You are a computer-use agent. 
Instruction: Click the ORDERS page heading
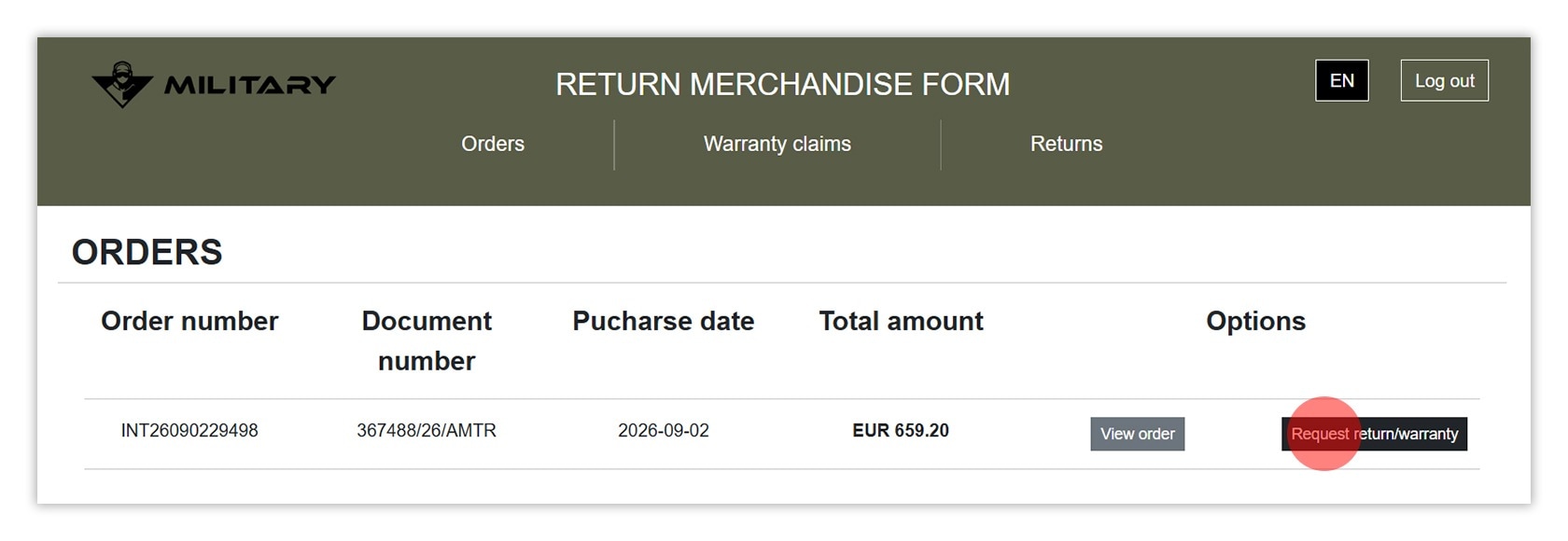point(147,252)
